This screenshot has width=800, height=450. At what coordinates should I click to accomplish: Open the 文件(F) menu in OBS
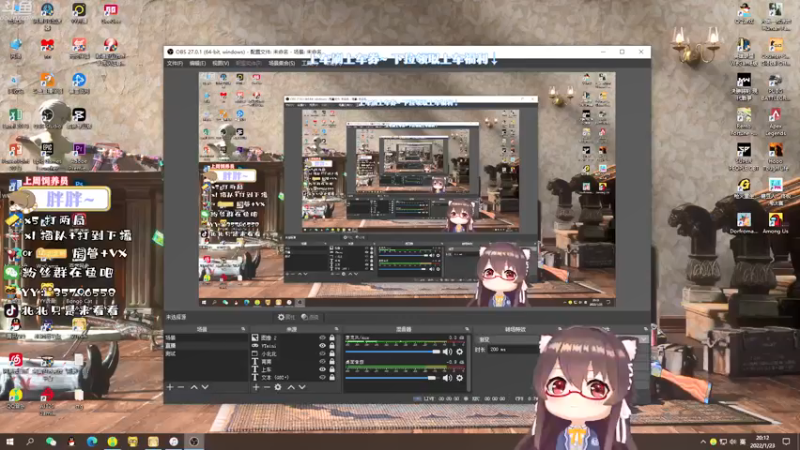point(174,63)
